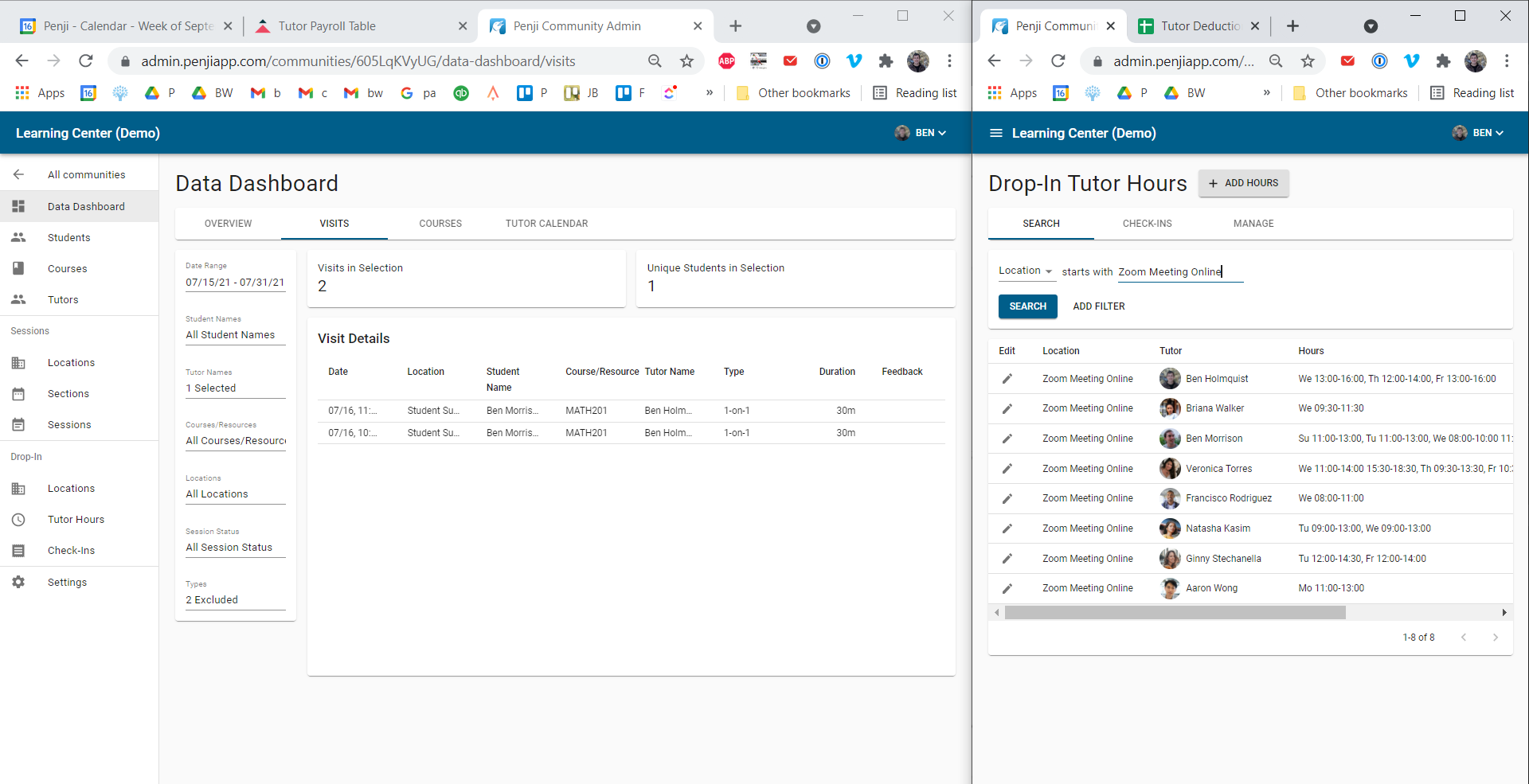Screen dimensions: 1529x784
Task: Open the Student Names filter
Action: click(235, 330)
